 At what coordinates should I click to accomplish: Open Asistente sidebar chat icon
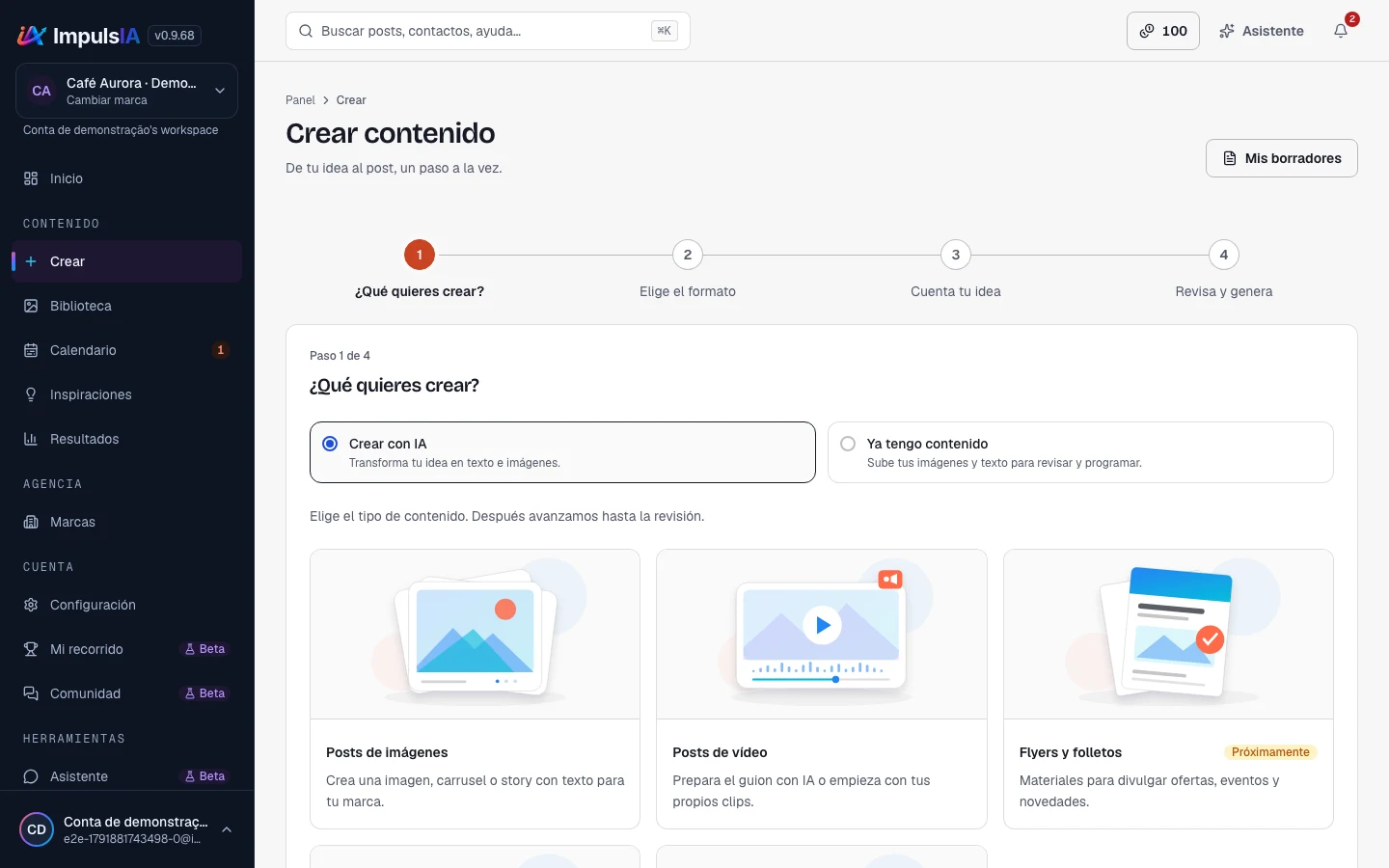coord(31,776)
